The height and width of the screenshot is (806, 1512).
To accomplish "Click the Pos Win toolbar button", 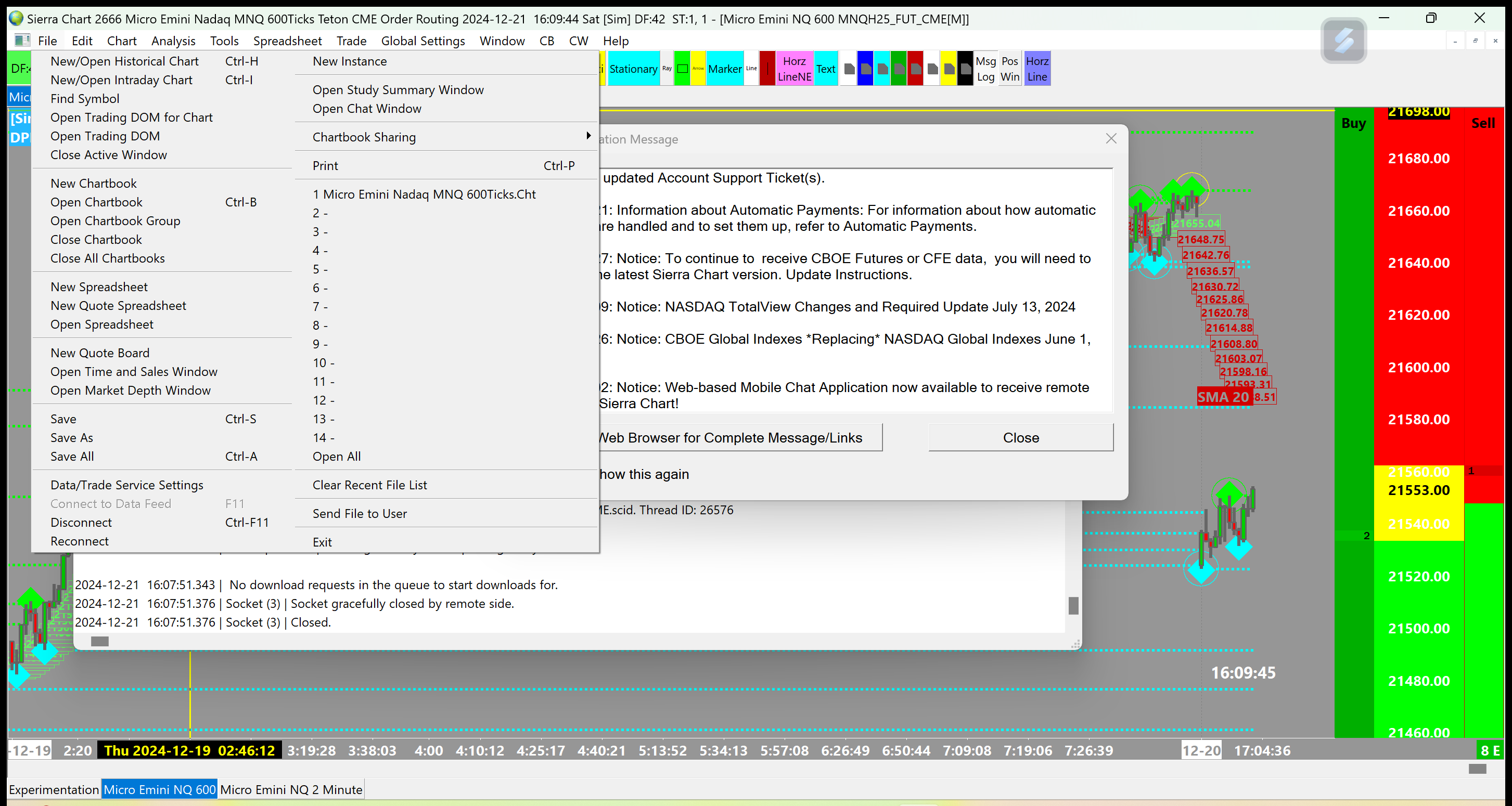I will tap(1009, 69).
